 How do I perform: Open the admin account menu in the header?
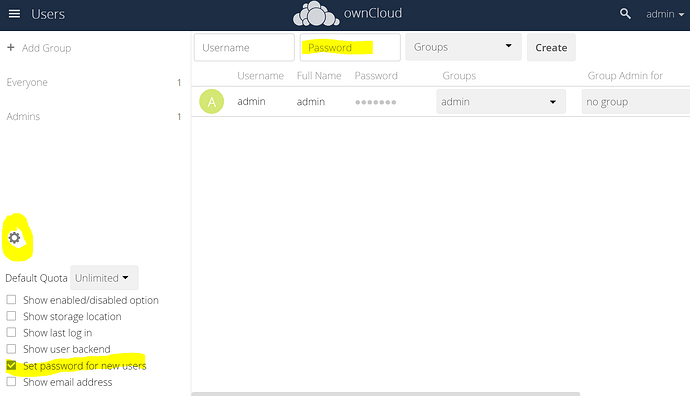[x=665, y=14]
